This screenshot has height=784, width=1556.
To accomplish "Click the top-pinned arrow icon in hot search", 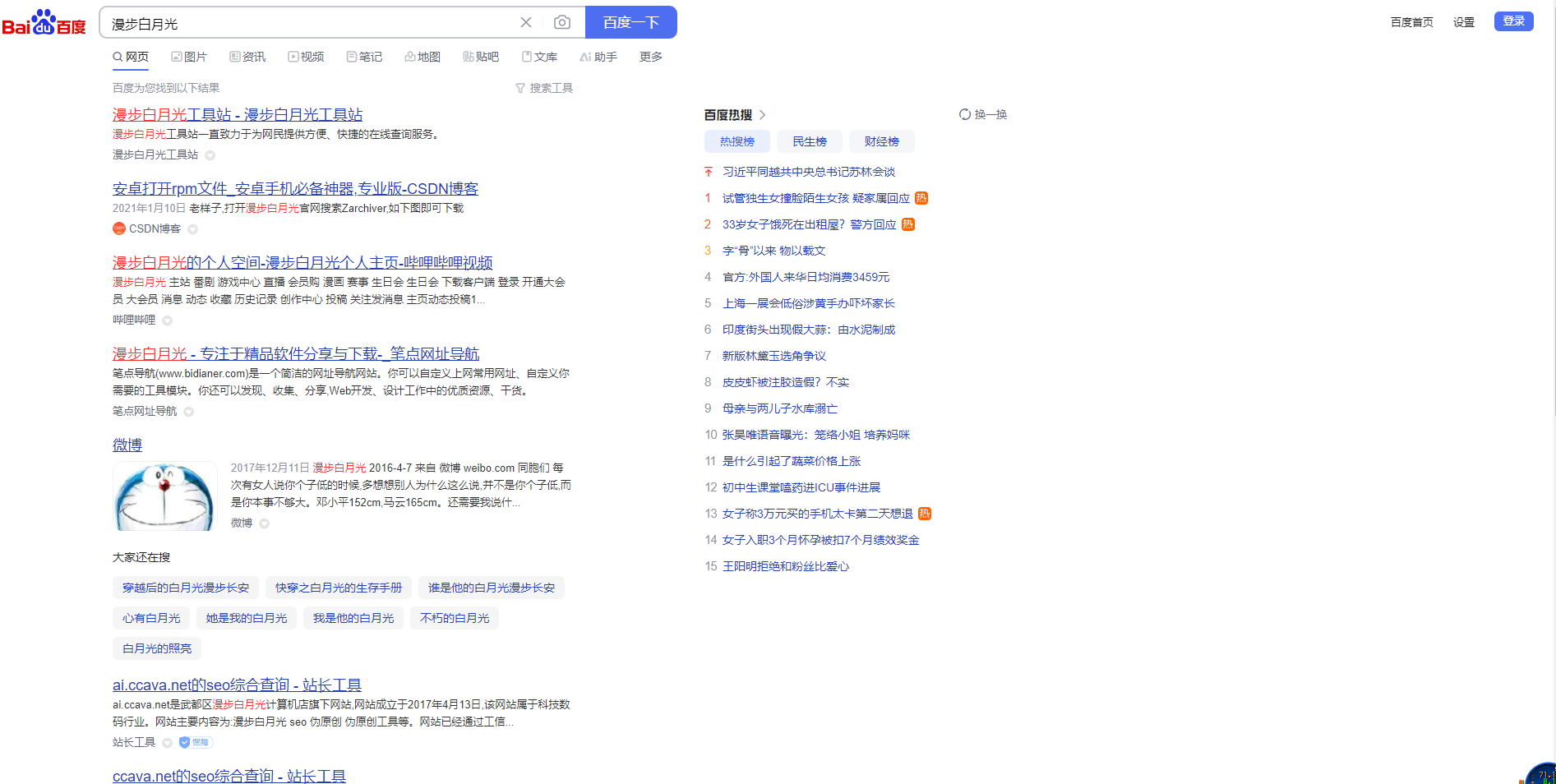I will click(x=709, y=172).
